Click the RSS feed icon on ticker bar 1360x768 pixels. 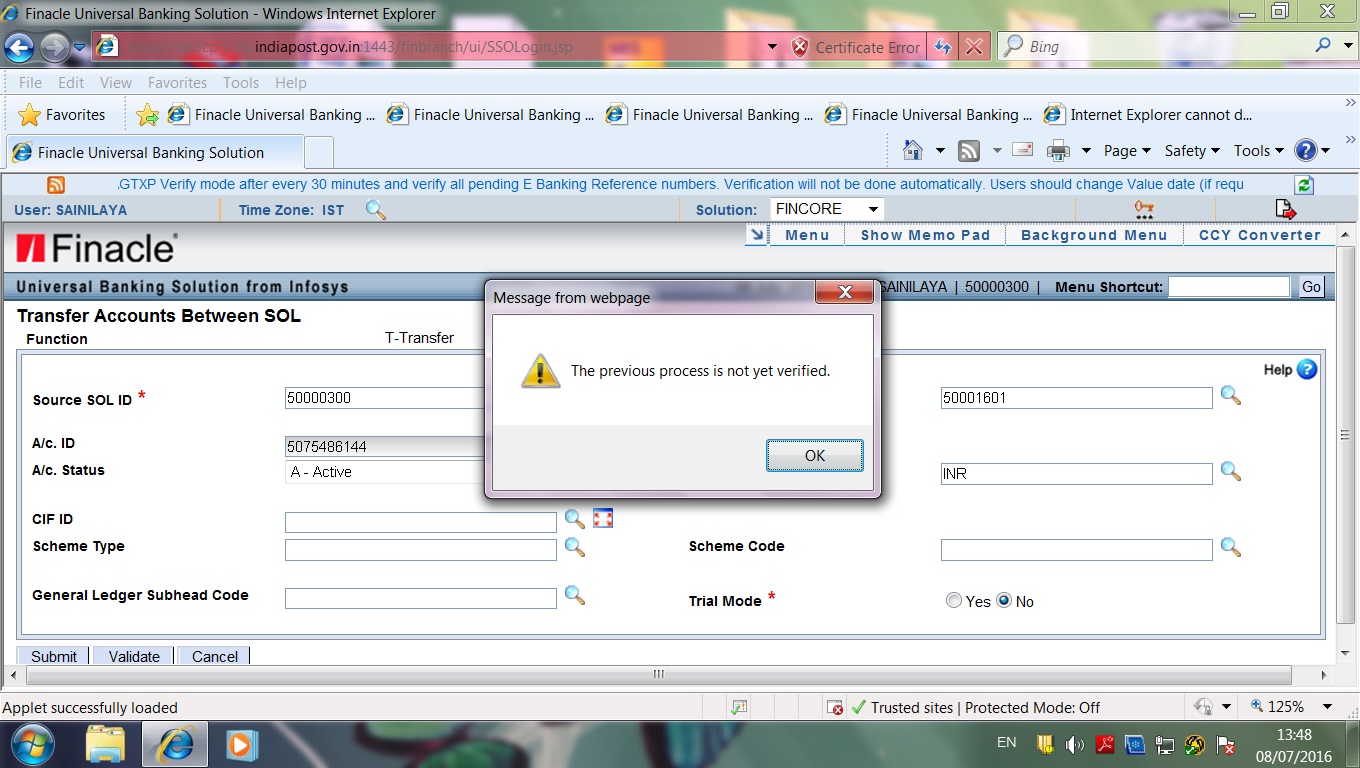(x=56, y=185)
